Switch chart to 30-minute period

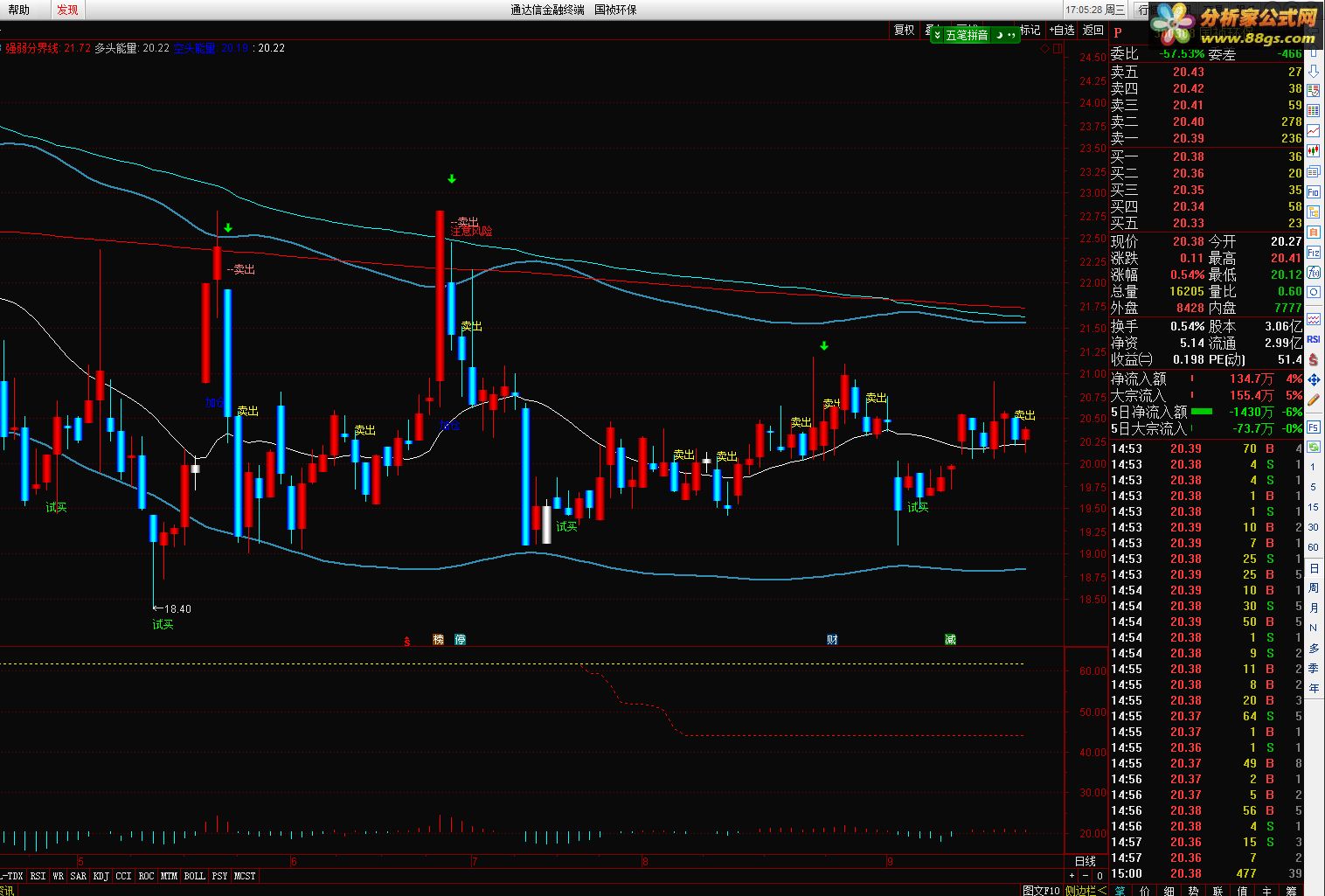[x=1314, y=527]
